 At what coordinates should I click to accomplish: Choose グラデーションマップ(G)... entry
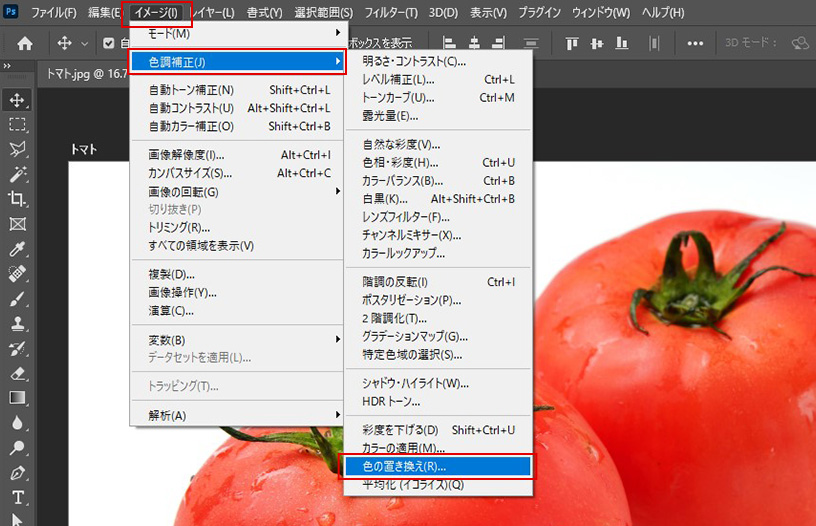pyautogui.click(x=438, y=337)
